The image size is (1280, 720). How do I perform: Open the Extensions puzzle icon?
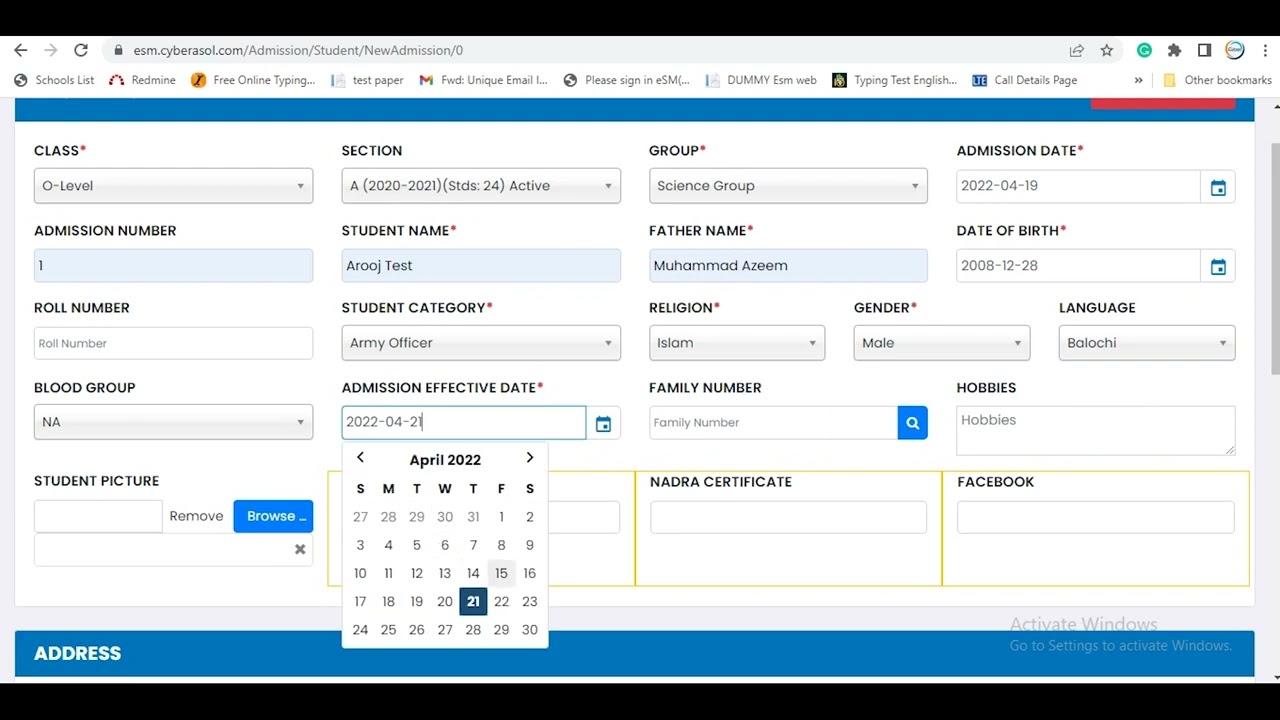click(x=1174, y=50)
